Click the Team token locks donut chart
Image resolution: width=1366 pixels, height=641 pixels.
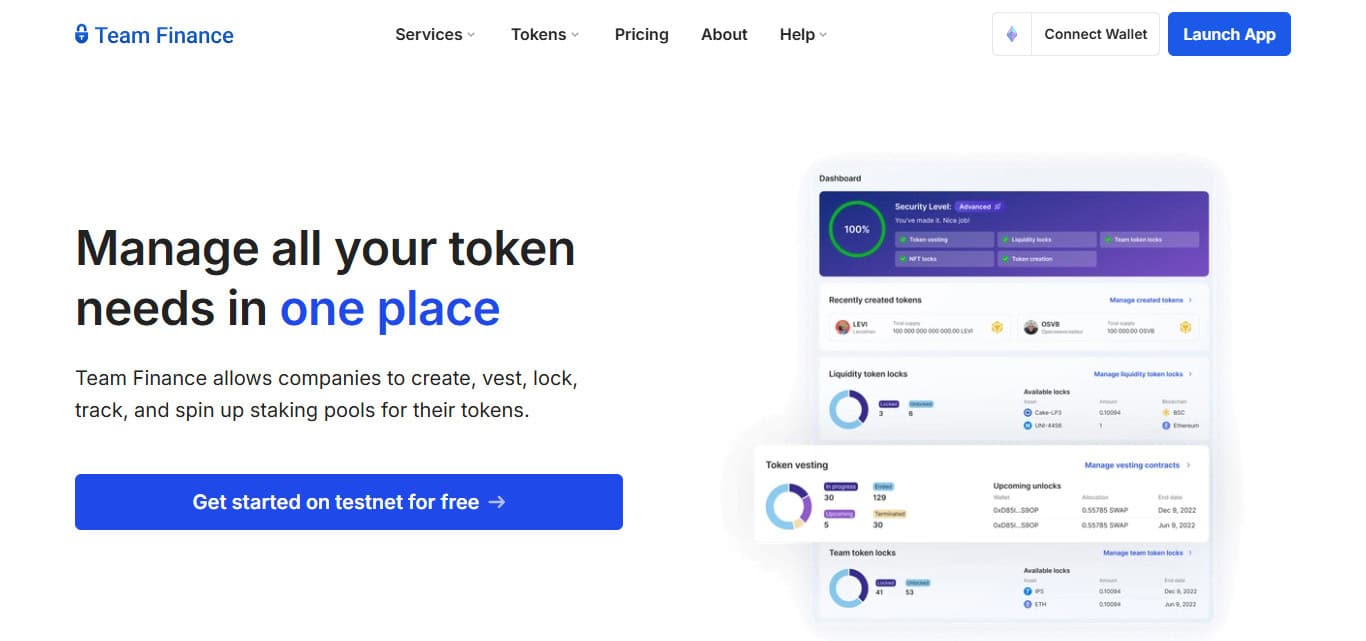849,588
